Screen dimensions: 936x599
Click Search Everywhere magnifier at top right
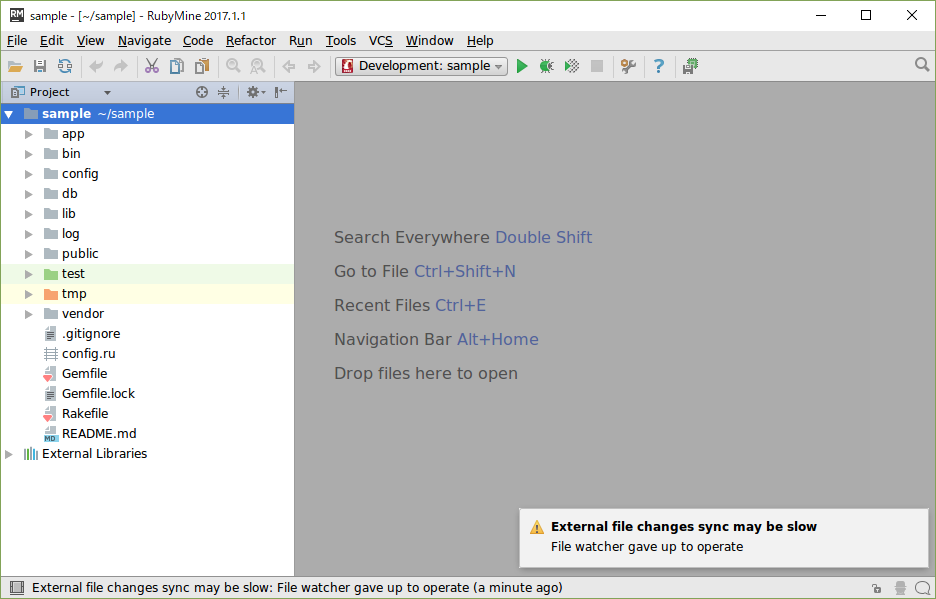click(x=922, y=64)
